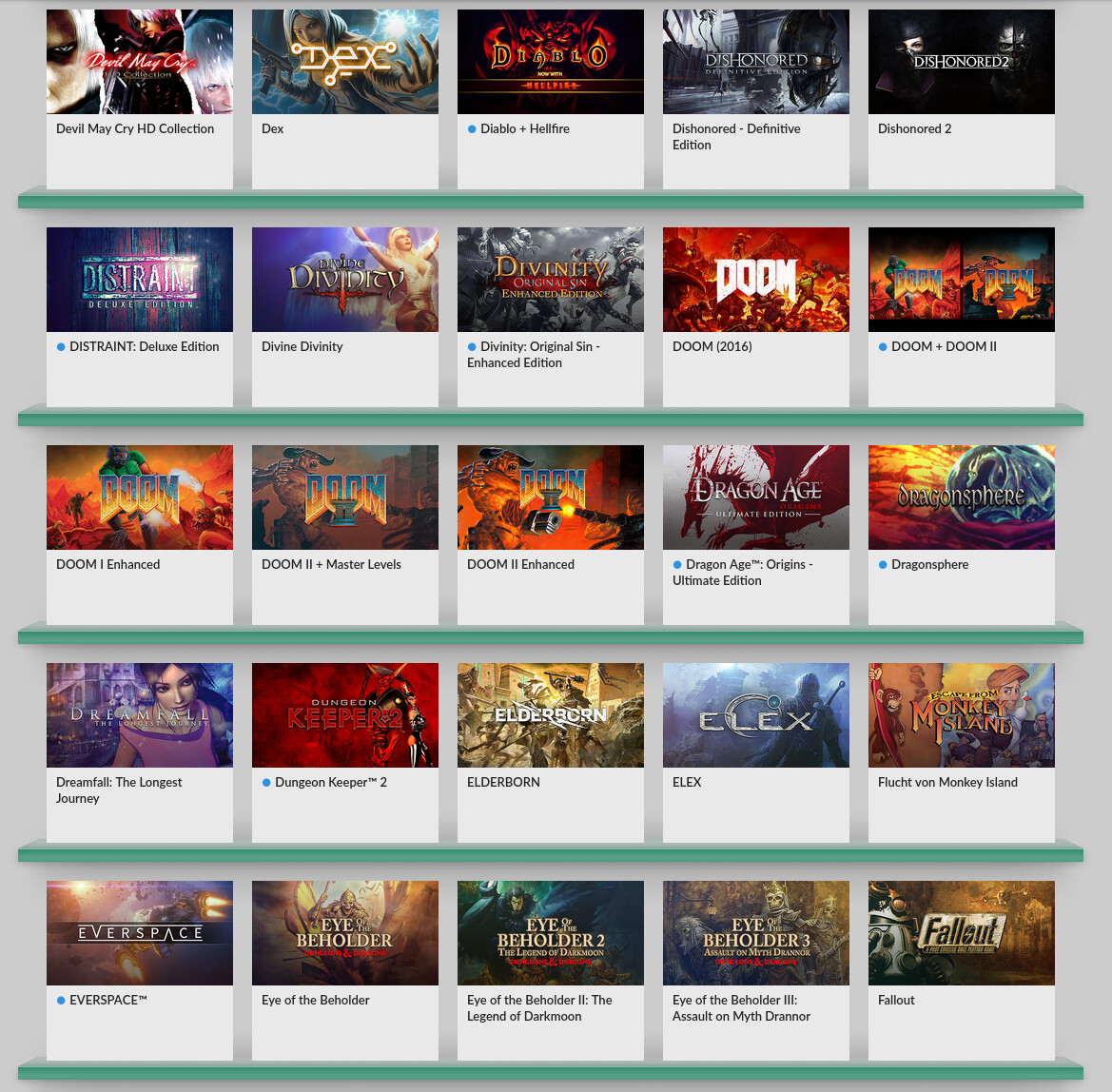Viewport: 1112px width, 1092px height.
Task: Click blue dot next to DISTRAINT: Deluxe Edition
Action: [61, 347]
